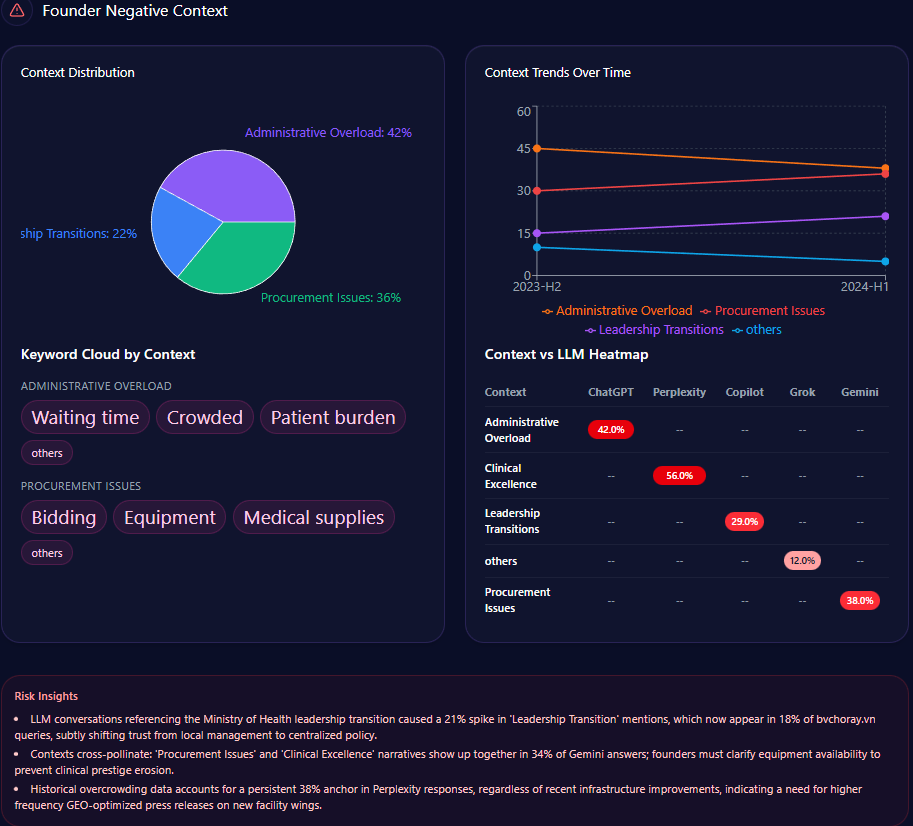Screen dimensions: 913x826
Task: Toggle Administrative Overload legend series in trends chart
Action: (617, 311)
